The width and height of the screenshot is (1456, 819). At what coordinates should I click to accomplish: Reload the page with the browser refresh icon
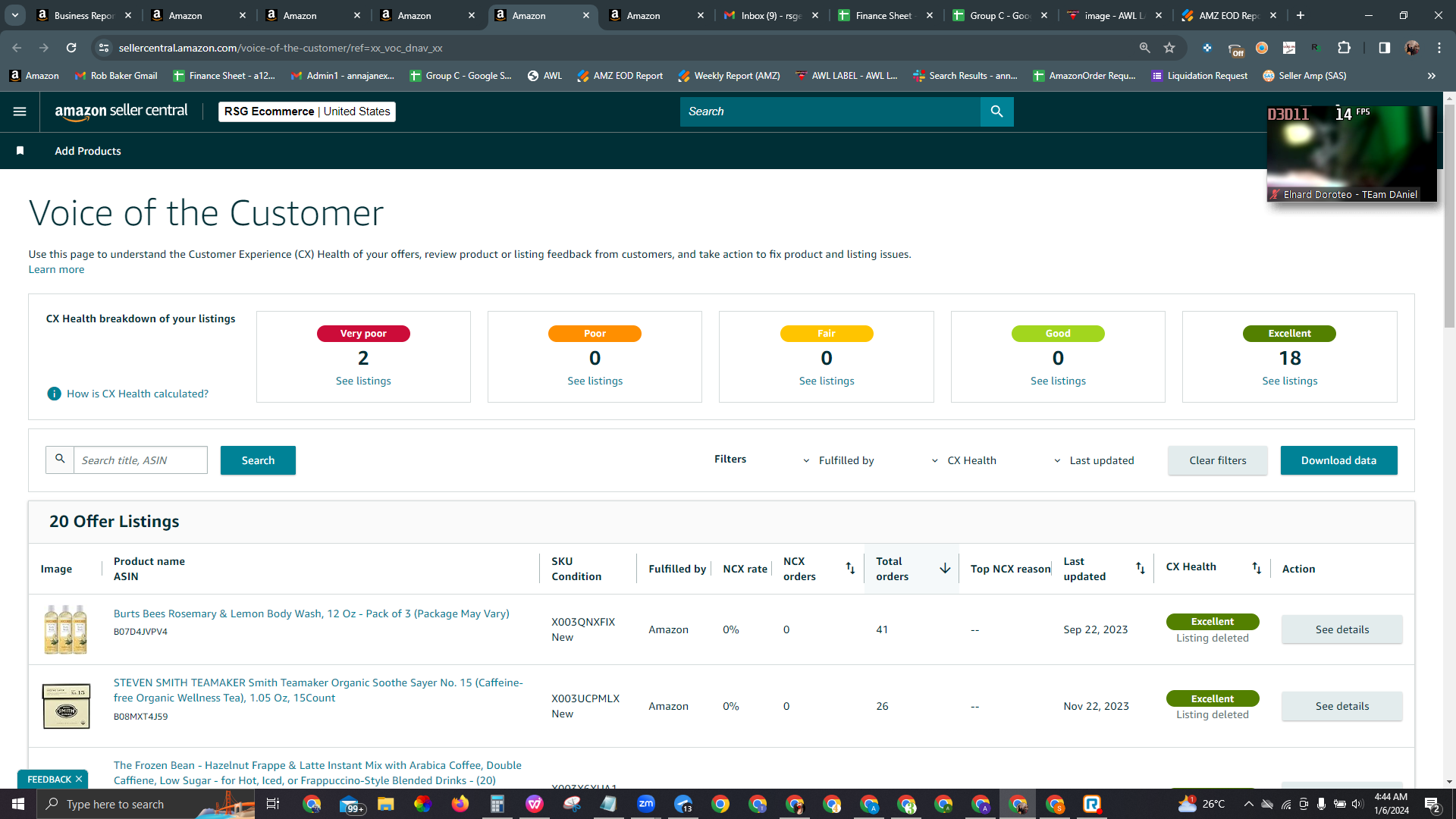[x=71, y=48]
